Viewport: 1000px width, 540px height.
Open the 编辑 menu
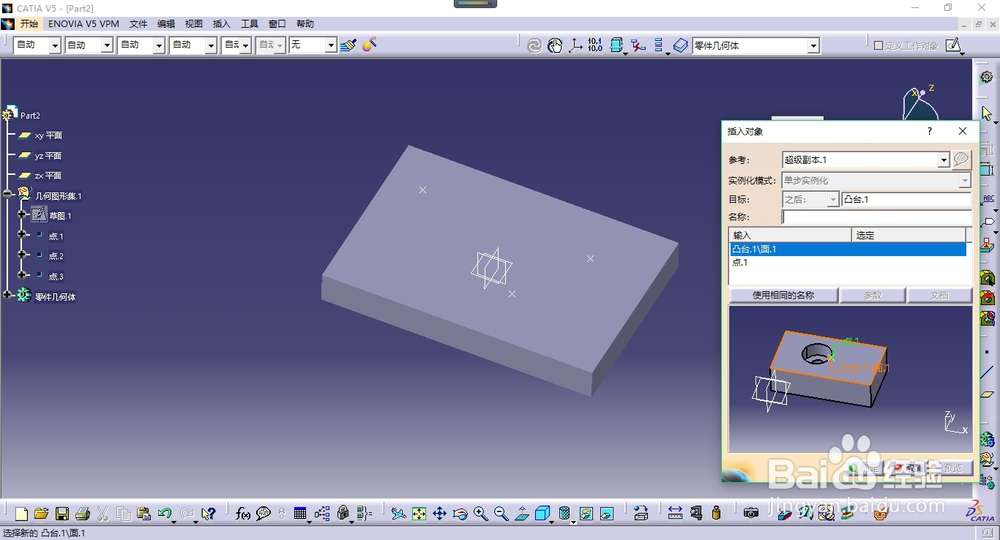click(x=166, y=24)
